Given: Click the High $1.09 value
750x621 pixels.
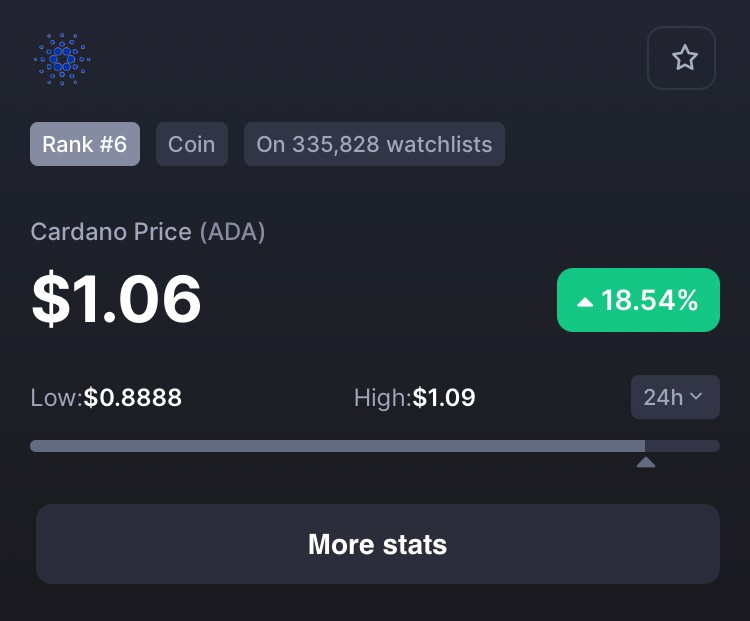Looking at the screenshot, I should tap(444, 398).
